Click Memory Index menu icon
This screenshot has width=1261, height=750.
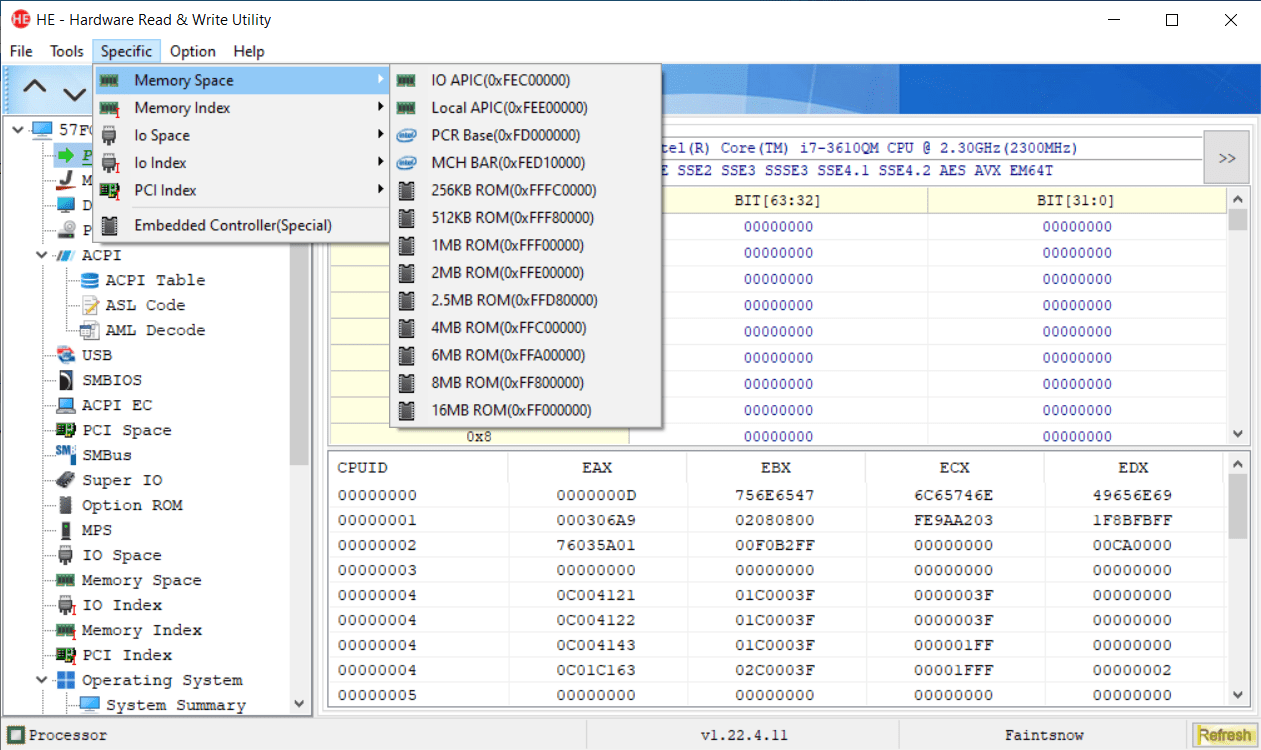click(x=110, y=108)
